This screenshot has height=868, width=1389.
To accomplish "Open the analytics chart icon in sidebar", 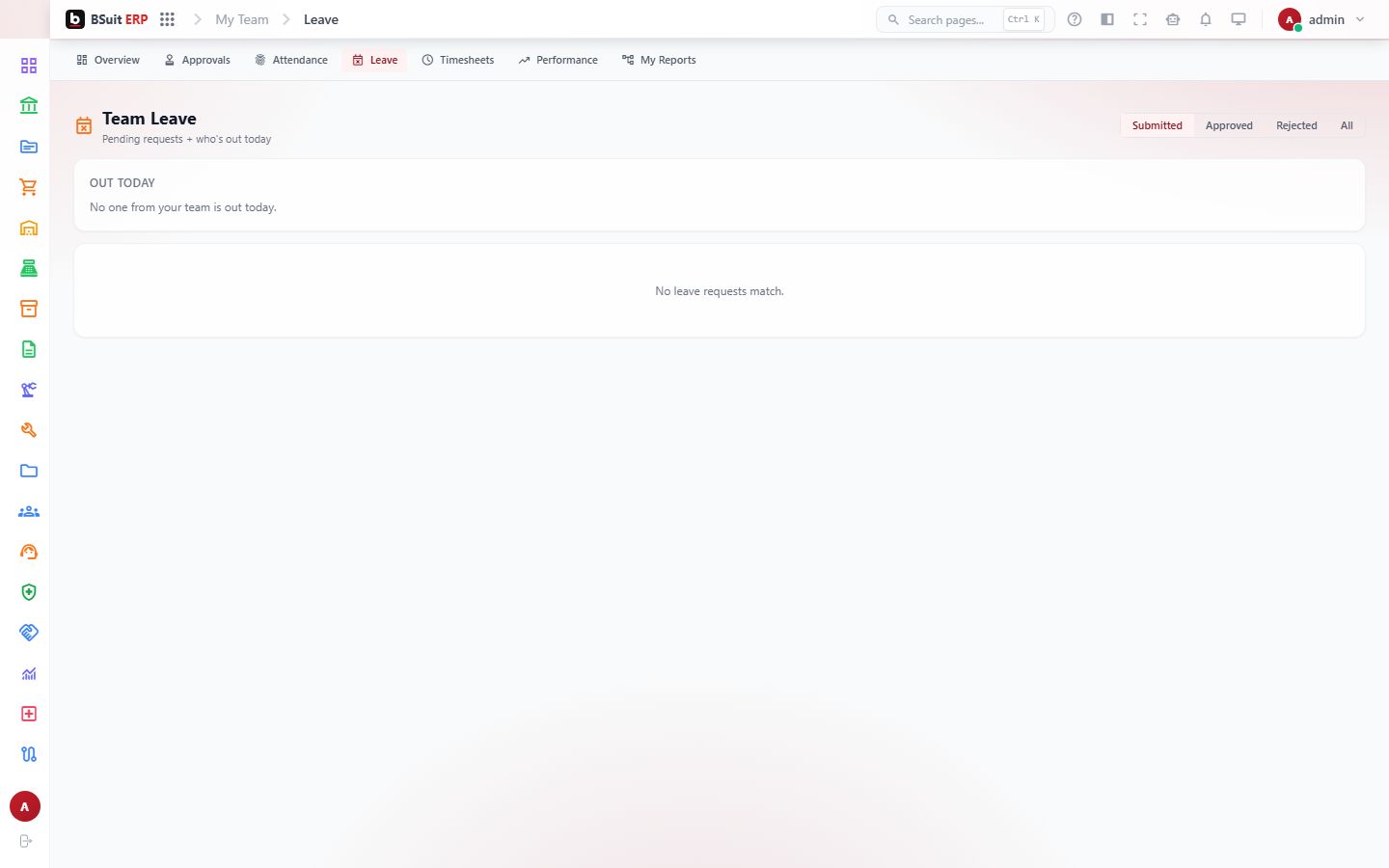I will [x=29, y=673].
